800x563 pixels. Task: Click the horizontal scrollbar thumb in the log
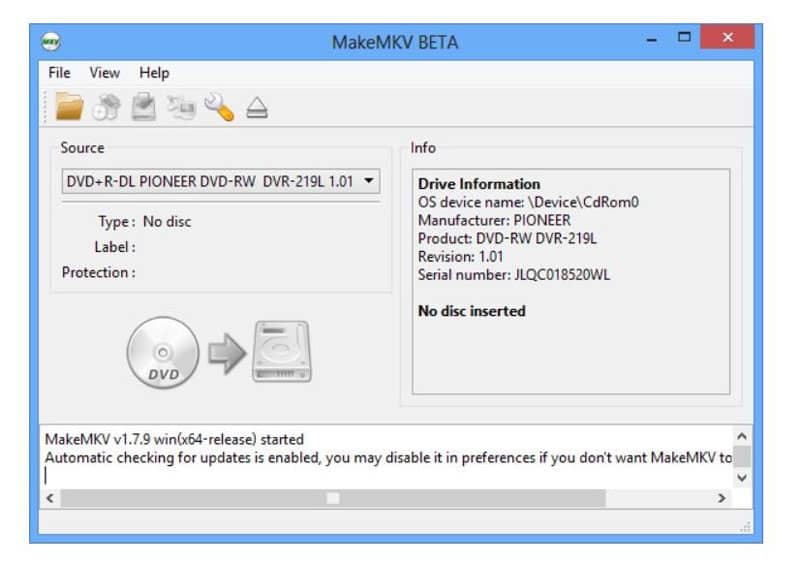click(x=333, y=498)
